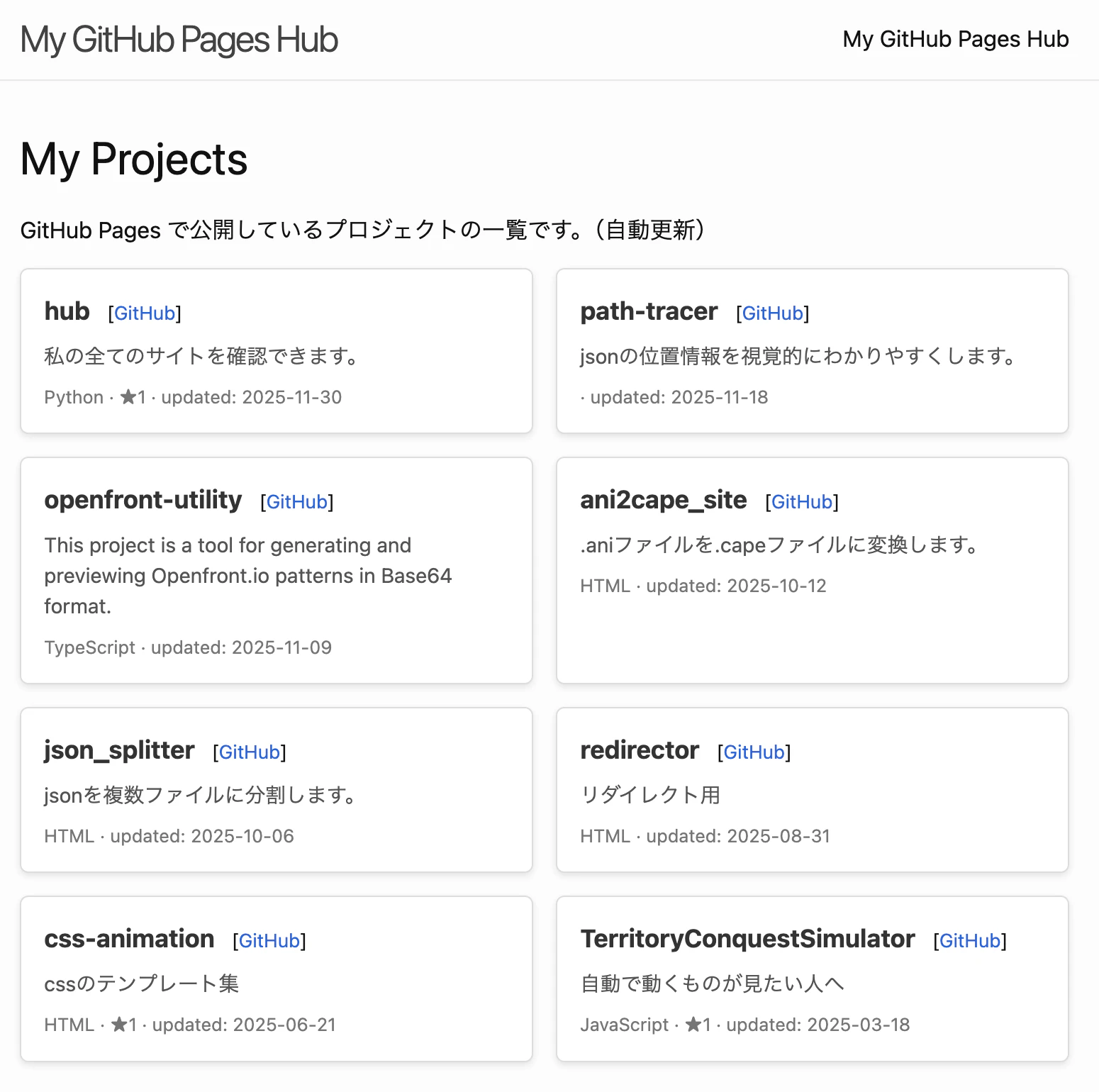Click the star icon in hub card

128,397
